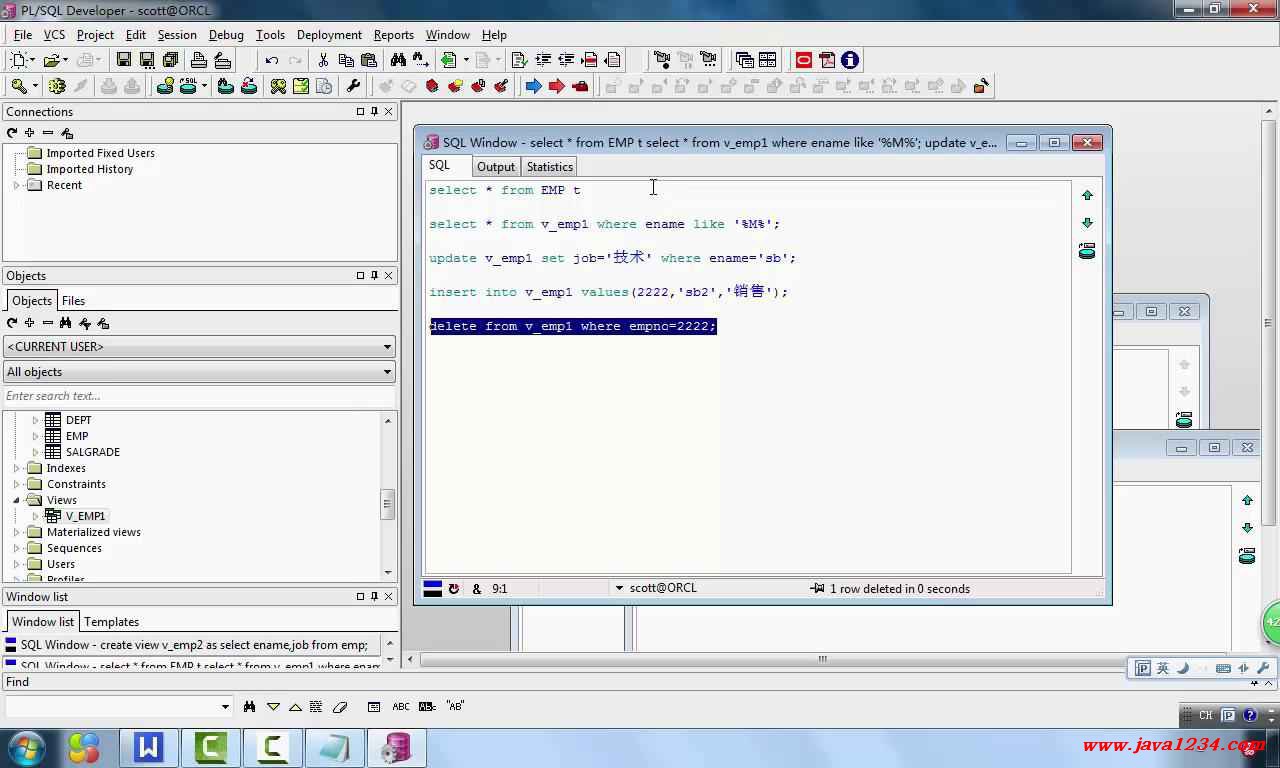Viewport: 1280px width, 768px height.
Task: Click the wrench Preferences icon
Action: point(353,86)
